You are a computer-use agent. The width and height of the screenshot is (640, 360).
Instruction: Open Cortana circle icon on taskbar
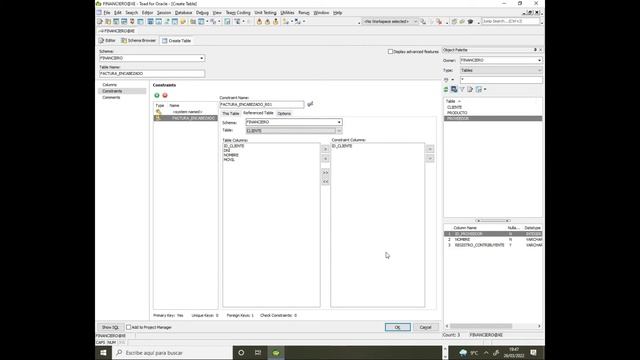pos(241,353)
